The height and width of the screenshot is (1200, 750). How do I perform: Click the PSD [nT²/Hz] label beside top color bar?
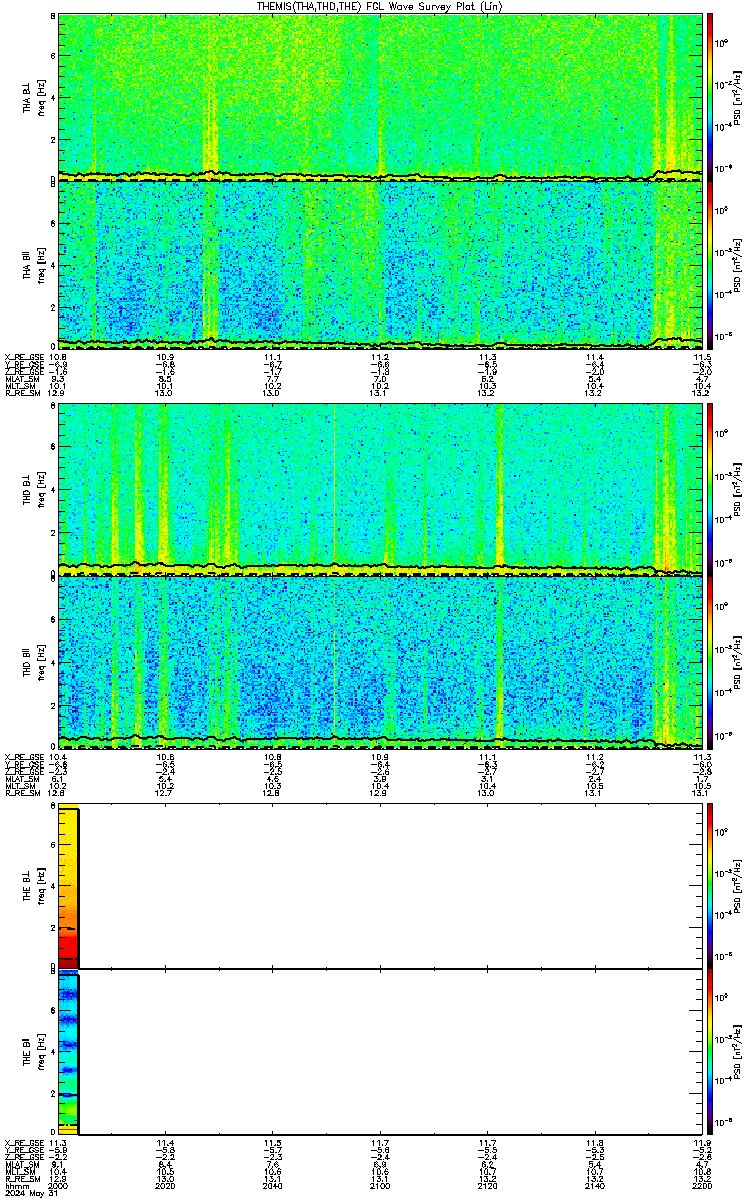[x=739, y=97]
